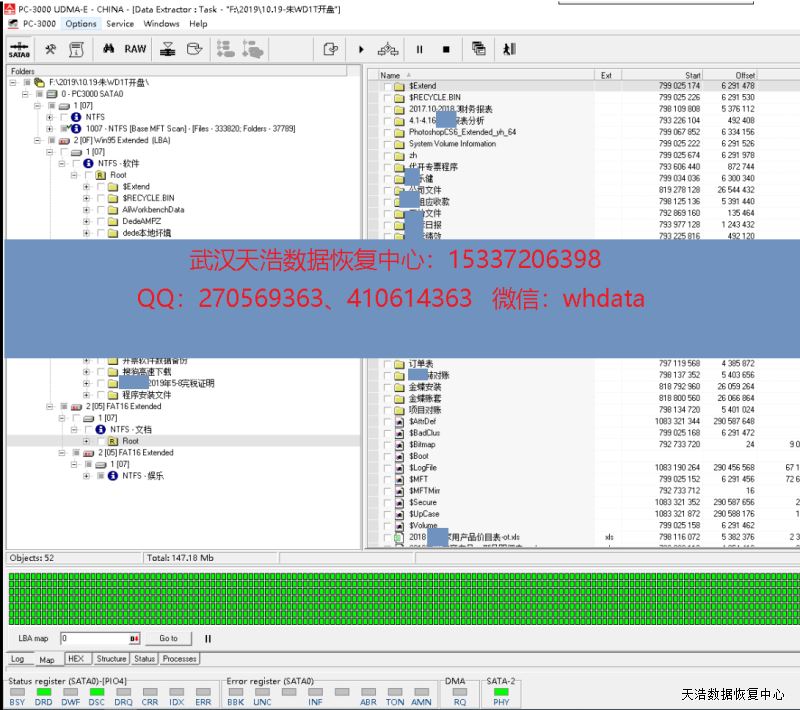Image resolution: width=800 pixels, height=710 pixels.
Task: Open the RAW recovery tool
Action: tap(135, 49)
